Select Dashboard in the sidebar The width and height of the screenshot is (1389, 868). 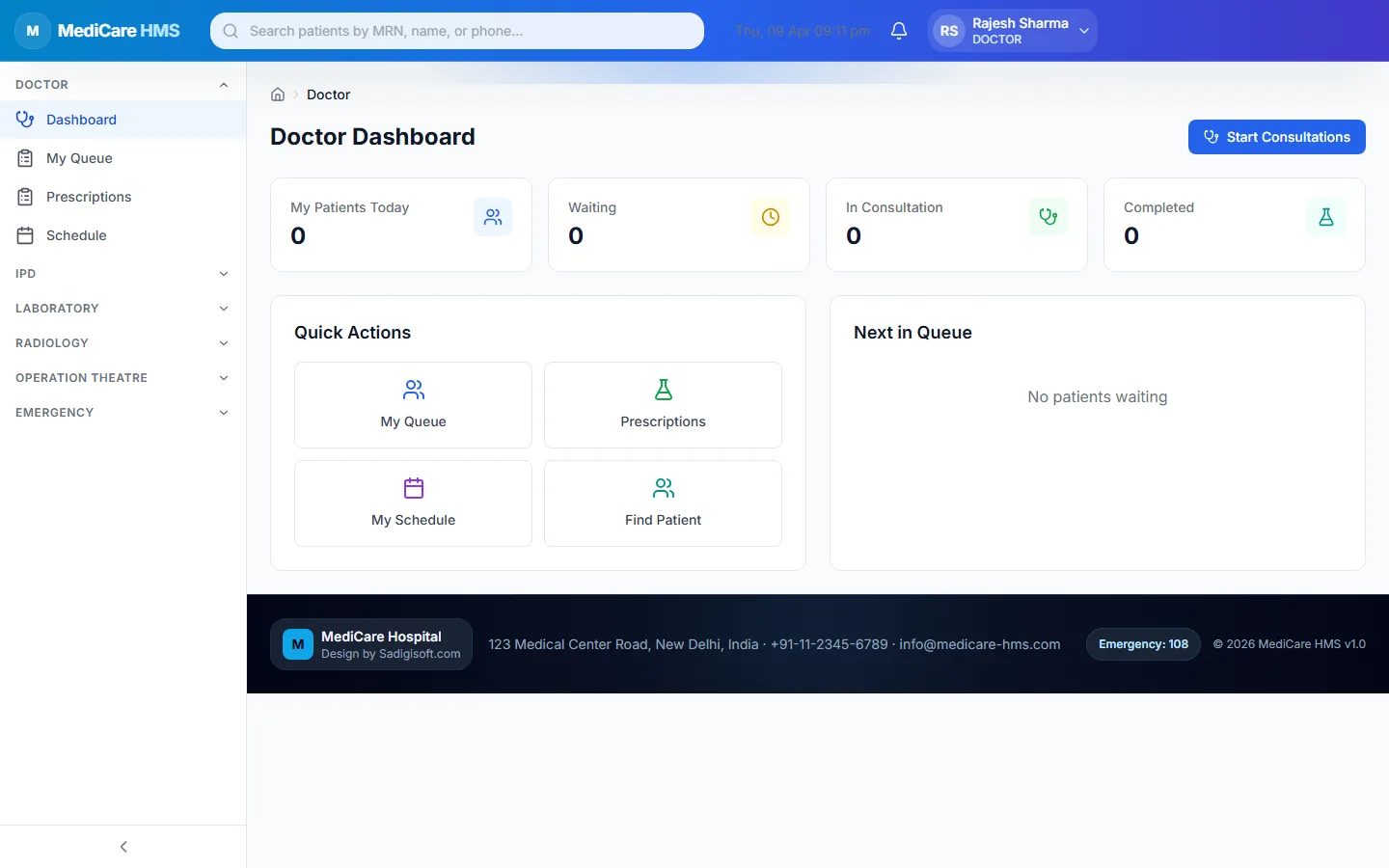click(x=123, y=120)
